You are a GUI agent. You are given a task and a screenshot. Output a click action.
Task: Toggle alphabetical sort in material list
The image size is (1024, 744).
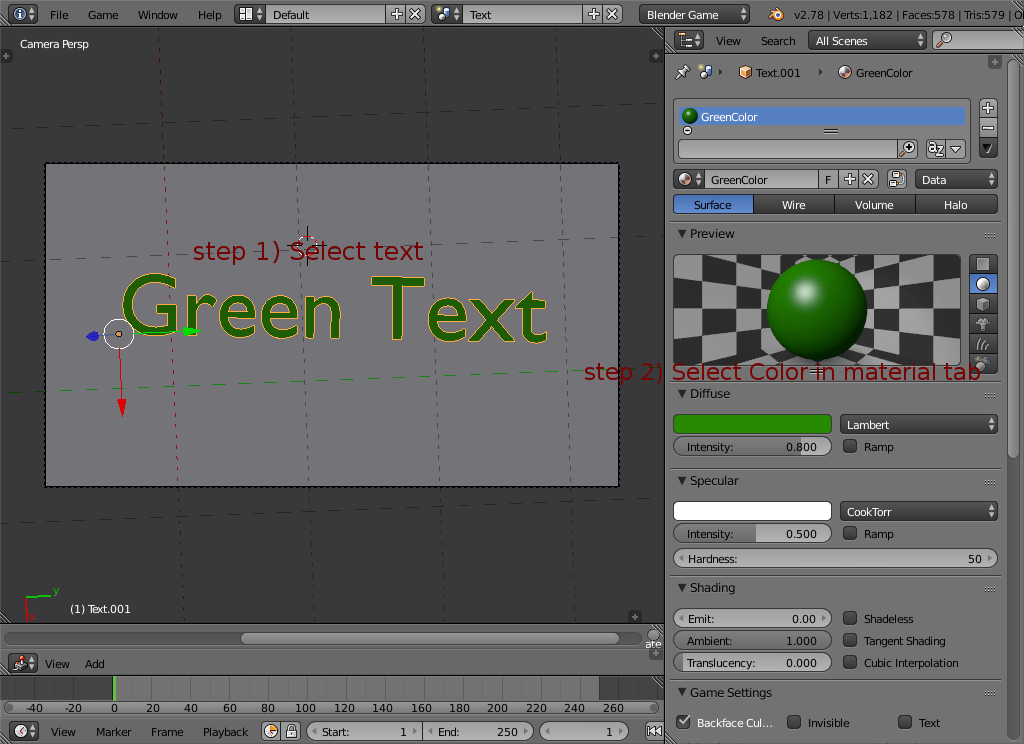point(936,149)
